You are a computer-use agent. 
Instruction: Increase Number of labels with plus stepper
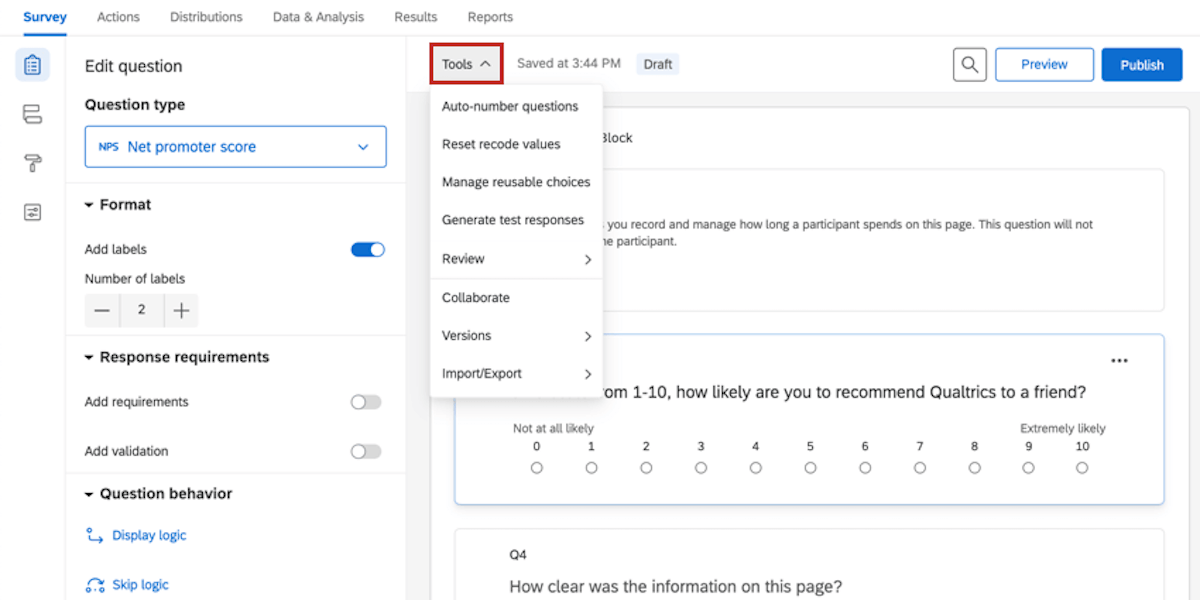point(181,311)
